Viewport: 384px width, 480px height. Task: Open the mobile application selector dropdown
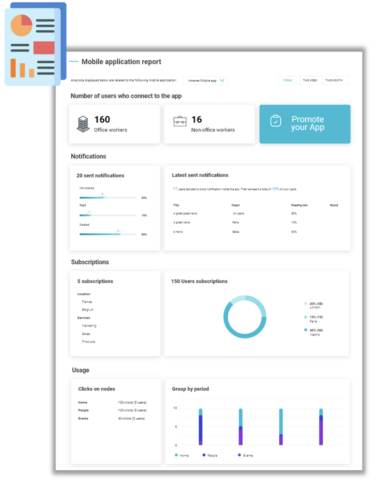[x=206, y=80]
